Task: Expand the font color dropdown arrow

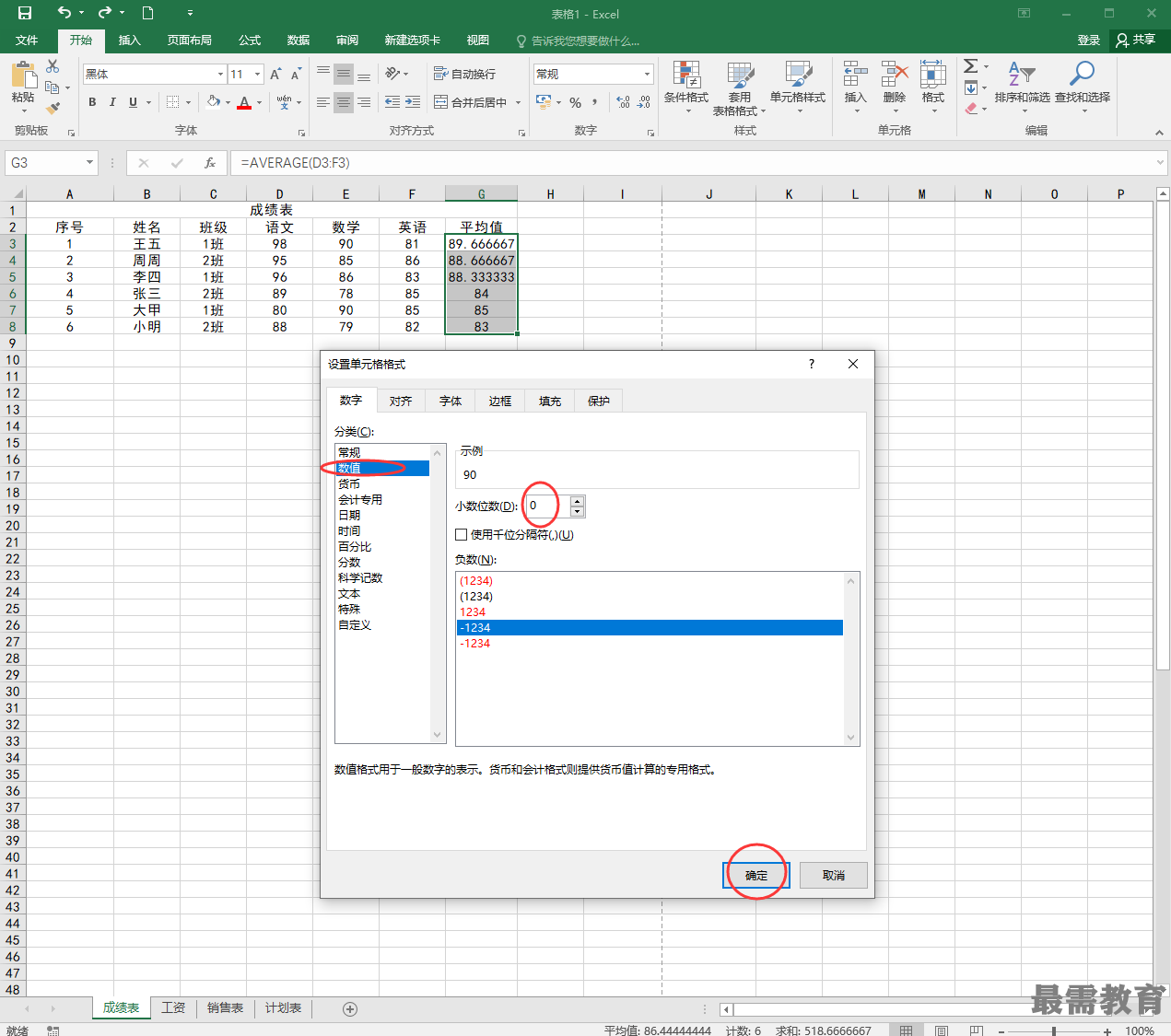Action: pos(259,102)
